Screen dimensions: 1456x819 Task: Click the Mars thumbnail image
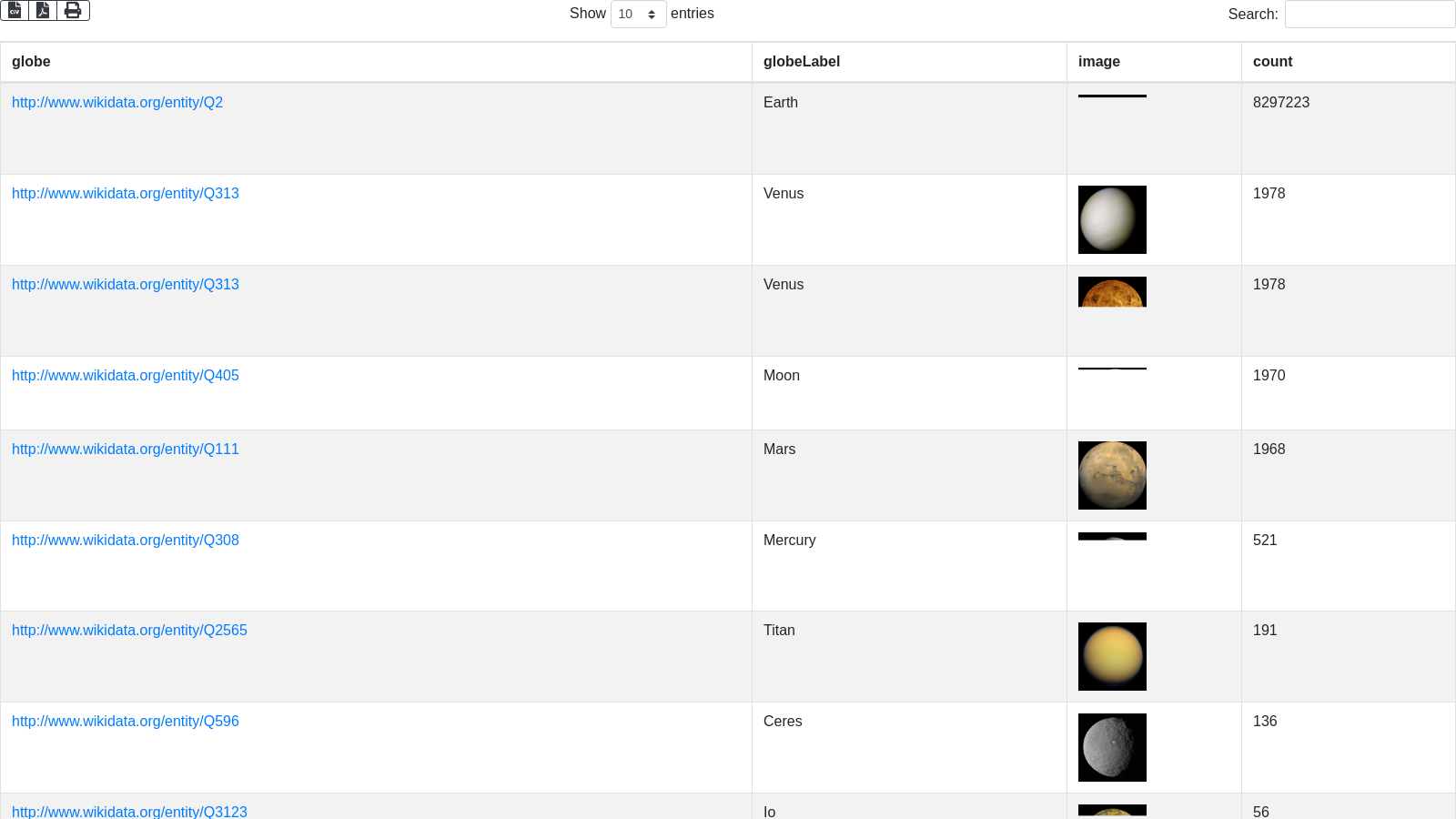tap(1112, 476)
